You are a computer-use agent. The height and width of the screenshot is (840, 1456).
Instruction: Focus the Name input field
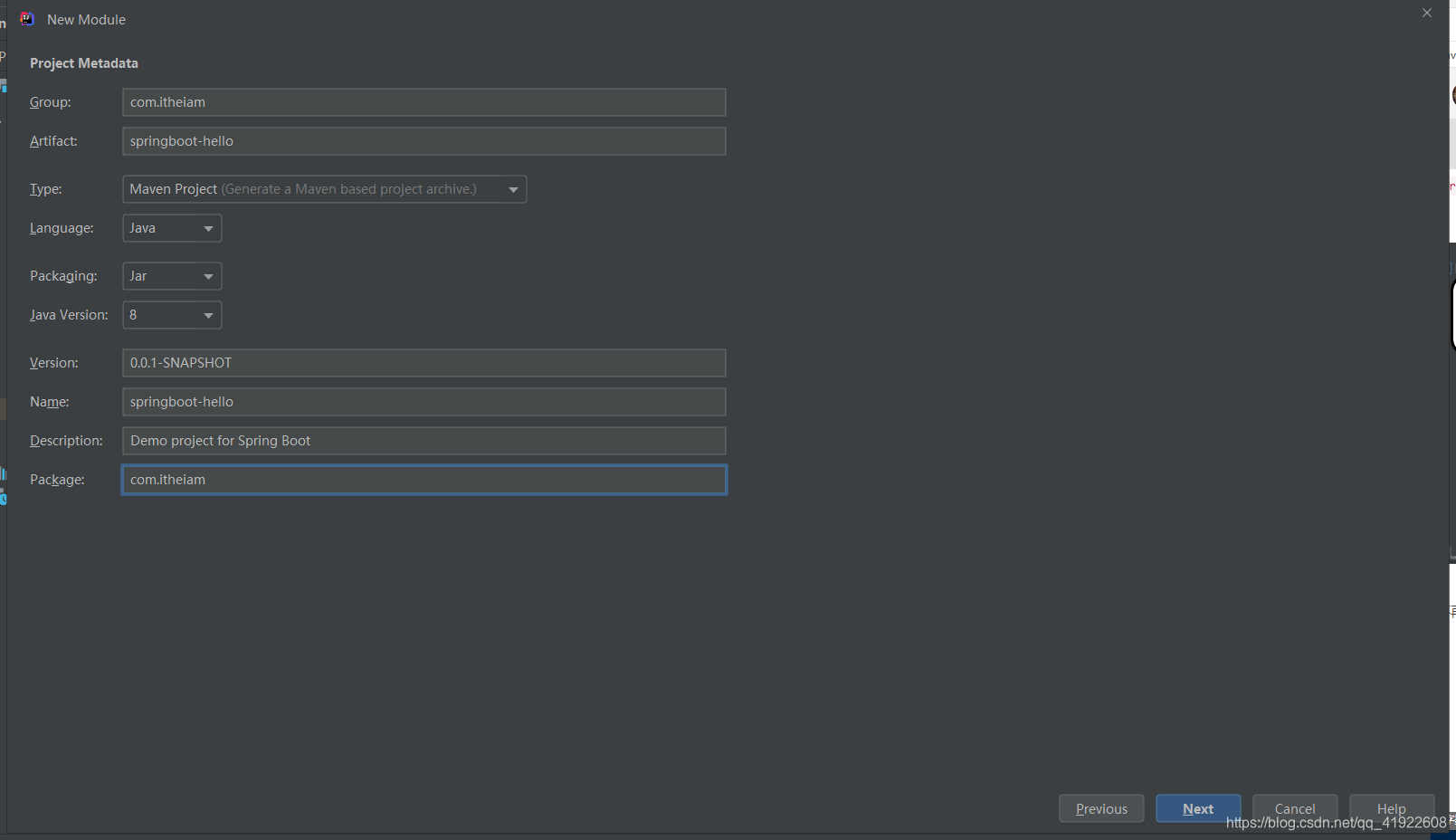(x=423, y=402)
